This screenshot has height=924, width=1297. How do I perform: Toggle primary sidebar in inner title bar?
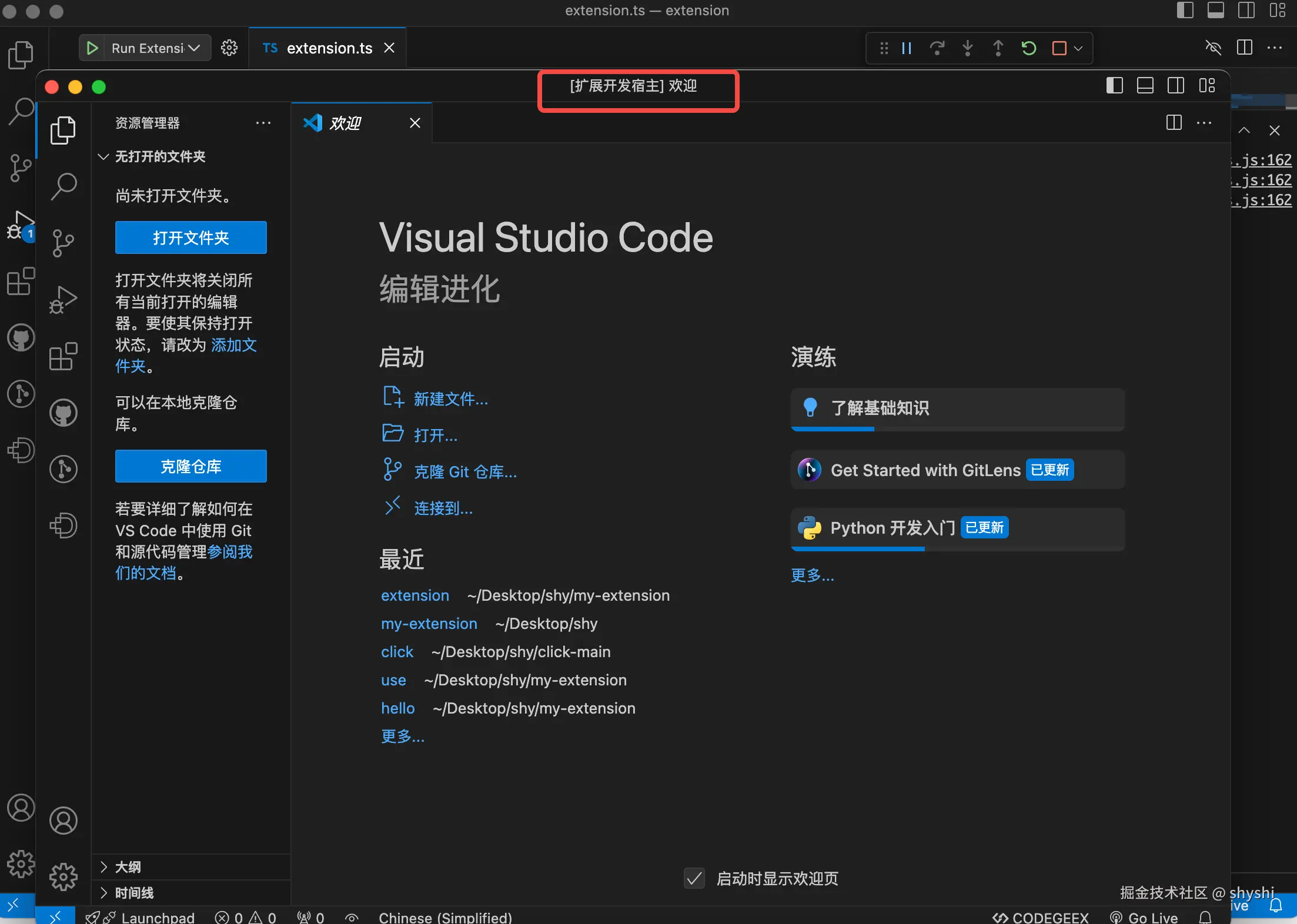1114,86
